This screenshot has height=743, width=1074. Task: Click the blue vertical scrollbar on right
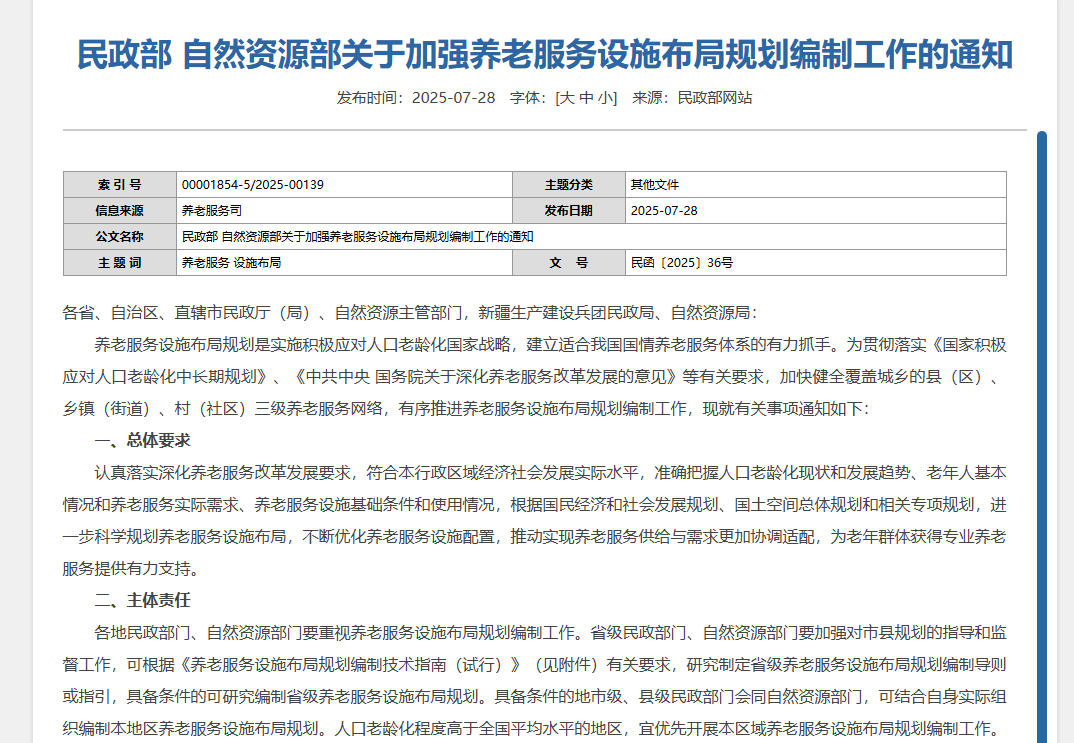point(1042,437)
